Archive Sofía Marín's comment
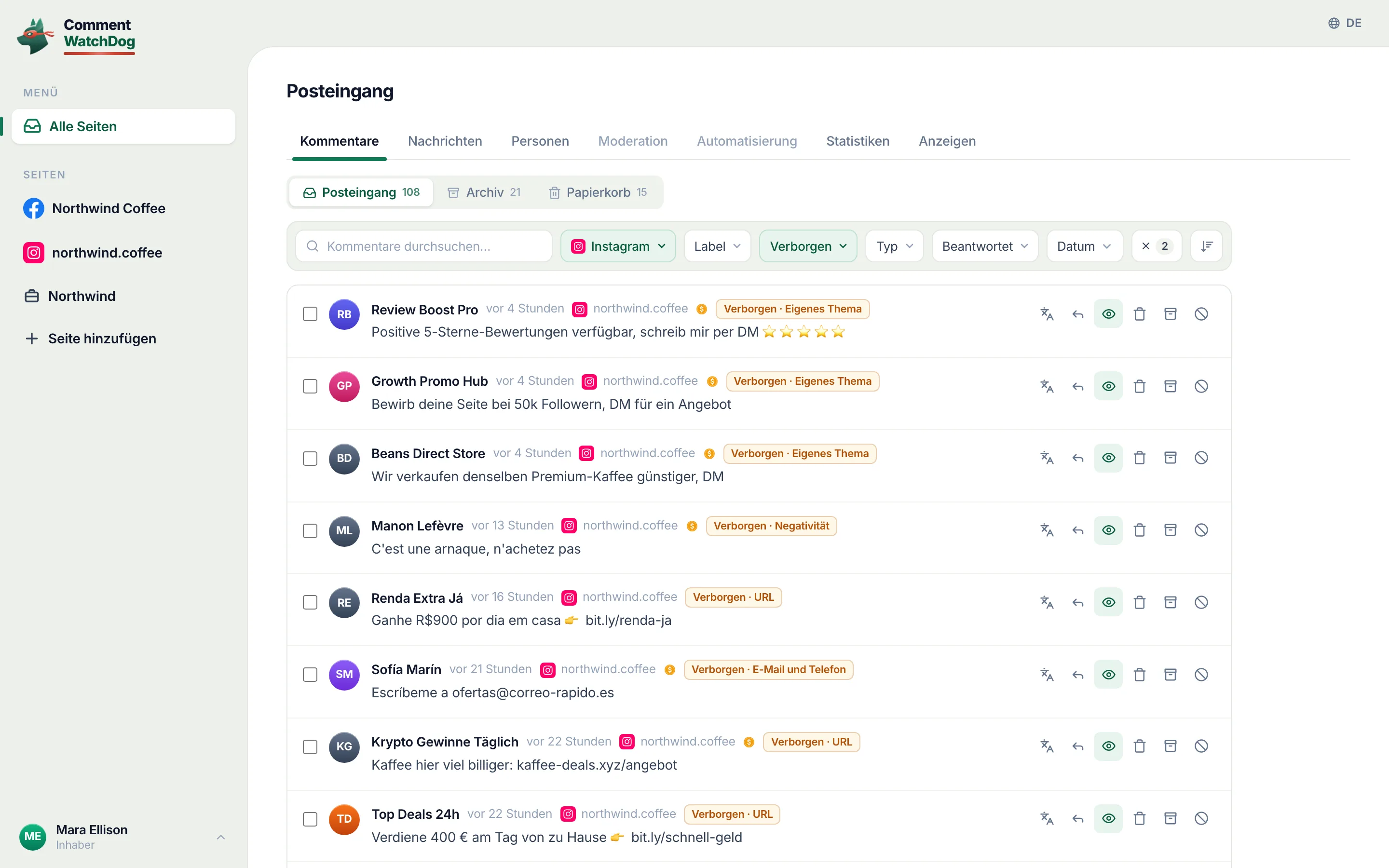Screen dimensions: 1389x868 pos(1171,675)
